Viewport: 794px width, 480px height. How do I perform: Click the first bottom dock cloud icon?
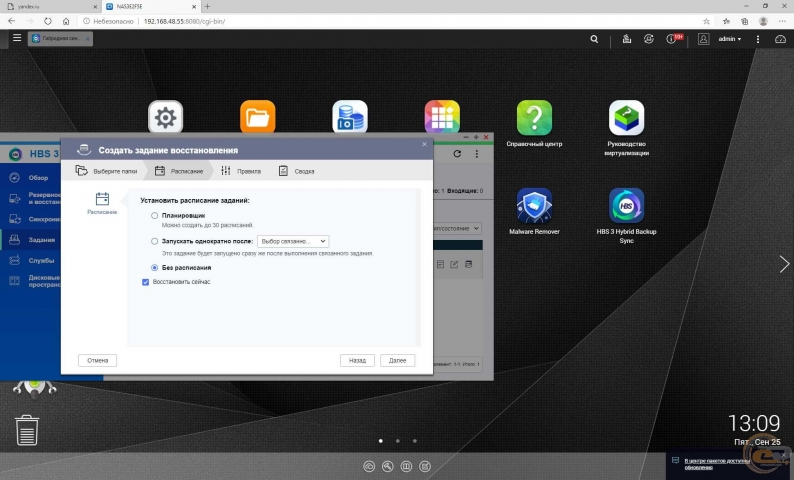369,466
